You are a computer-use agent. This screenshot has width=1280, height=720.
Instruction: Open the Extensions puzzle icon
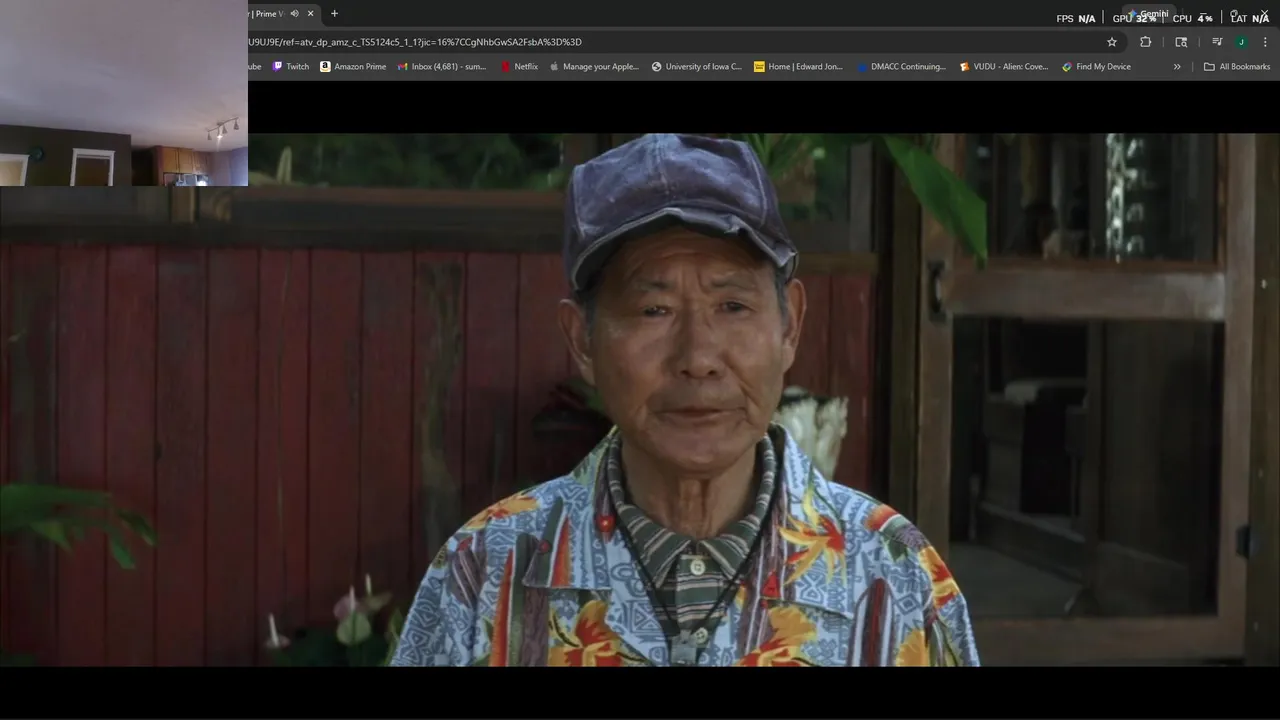point(1146,42)
